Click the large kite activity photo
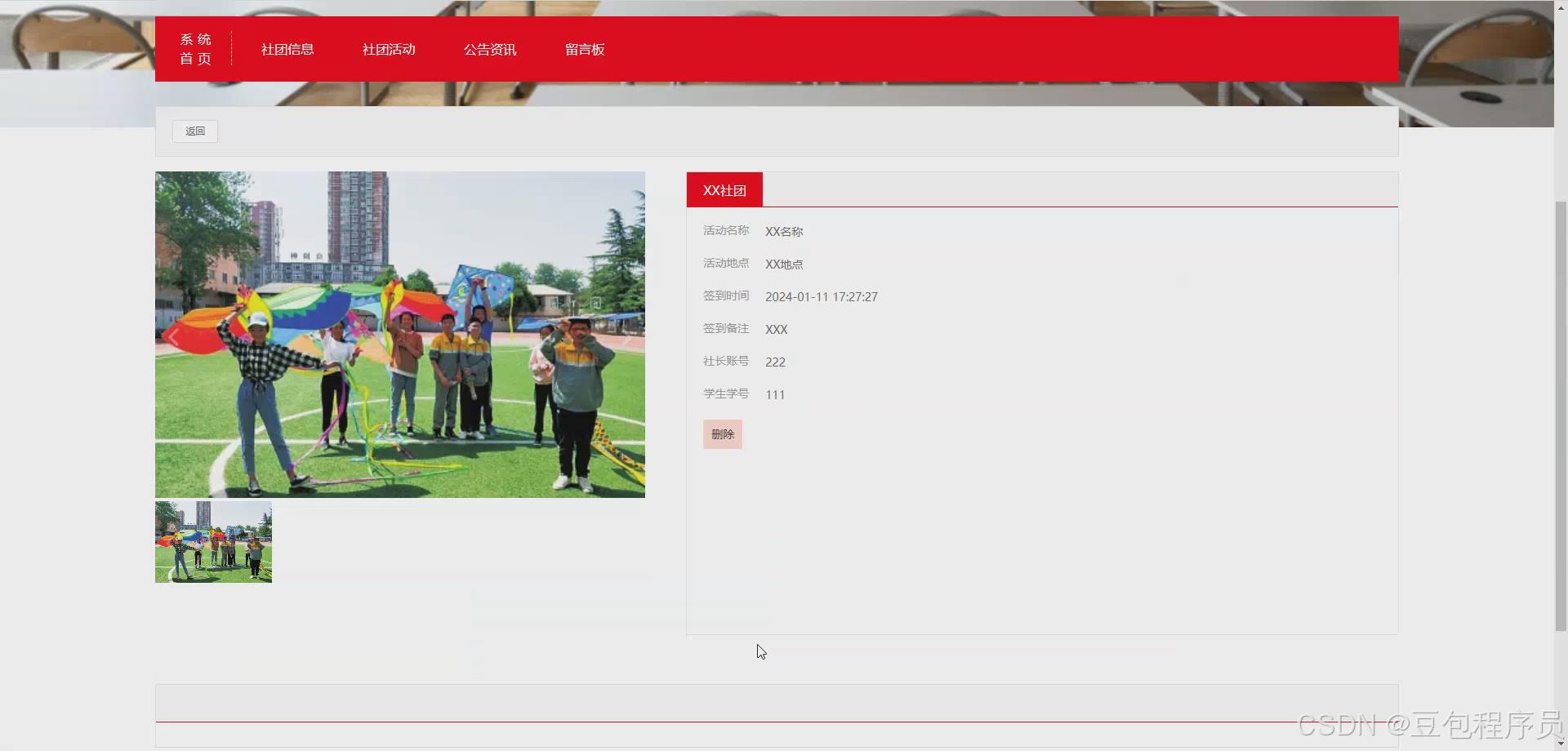This screenshot has height=751, width=1568. point(400,335)
